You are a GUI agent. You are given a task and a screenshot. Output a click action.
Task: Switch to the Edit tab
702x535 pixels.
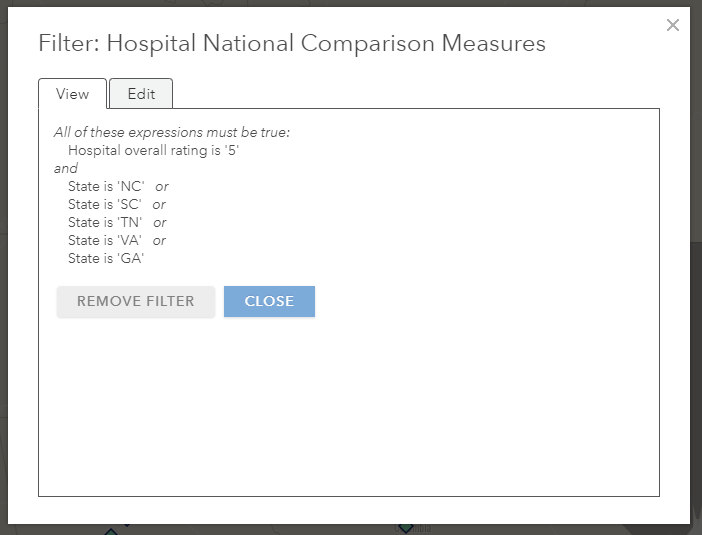tap(141, 94)
